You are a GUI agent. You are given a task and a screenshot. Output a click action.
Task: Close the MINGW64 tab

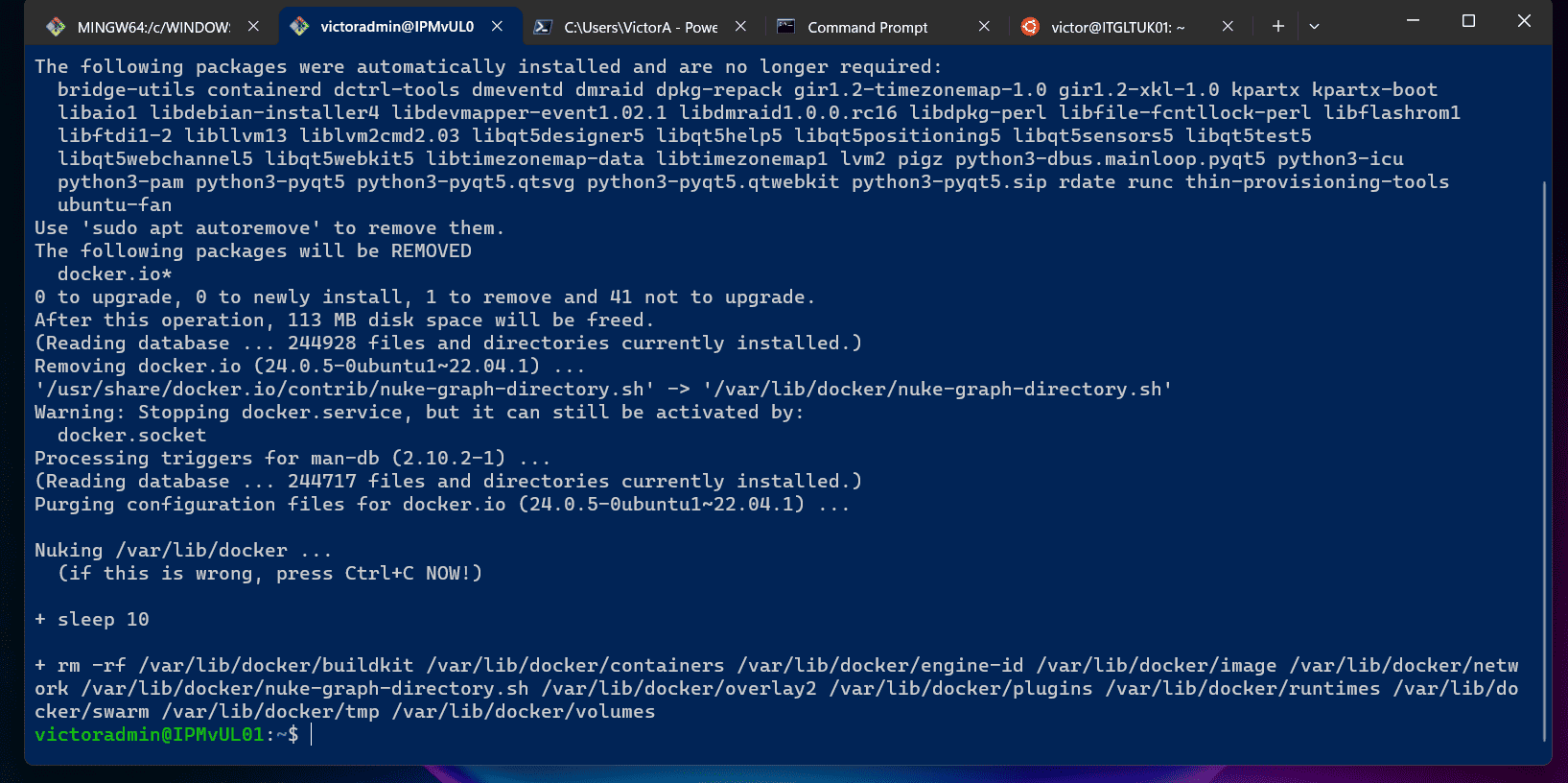253,27
